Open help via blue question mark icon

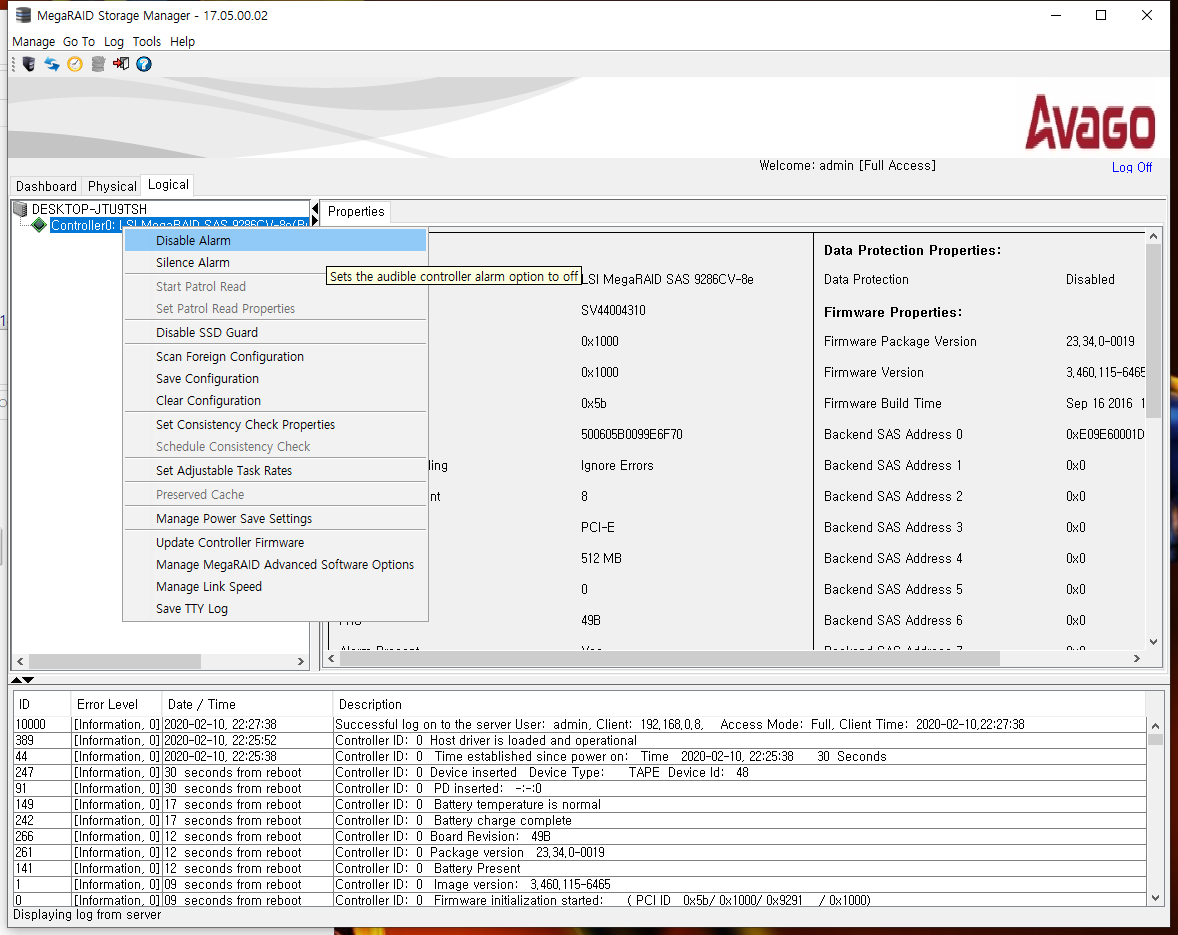pyautogui.click(x=144, y=64)
